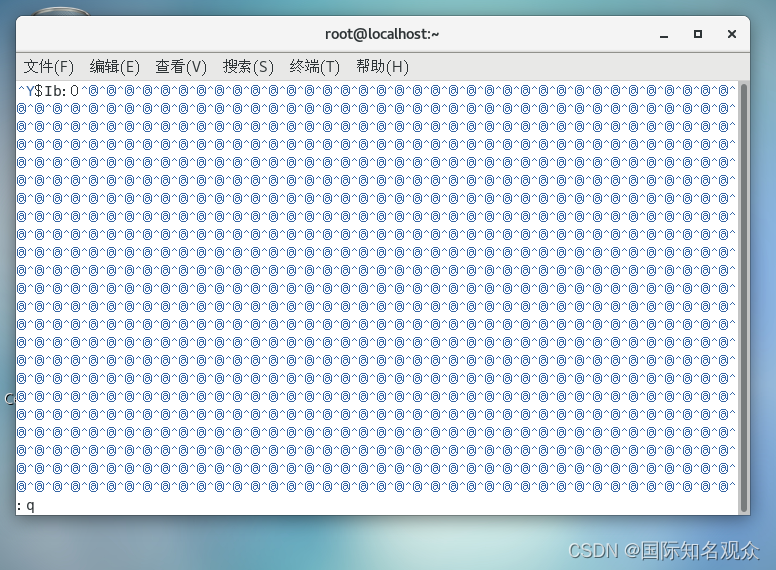Image resolution: width=776 pixels, height=570 pixels.
Task: Close the root@localhost terminal window
Action: 732,34
